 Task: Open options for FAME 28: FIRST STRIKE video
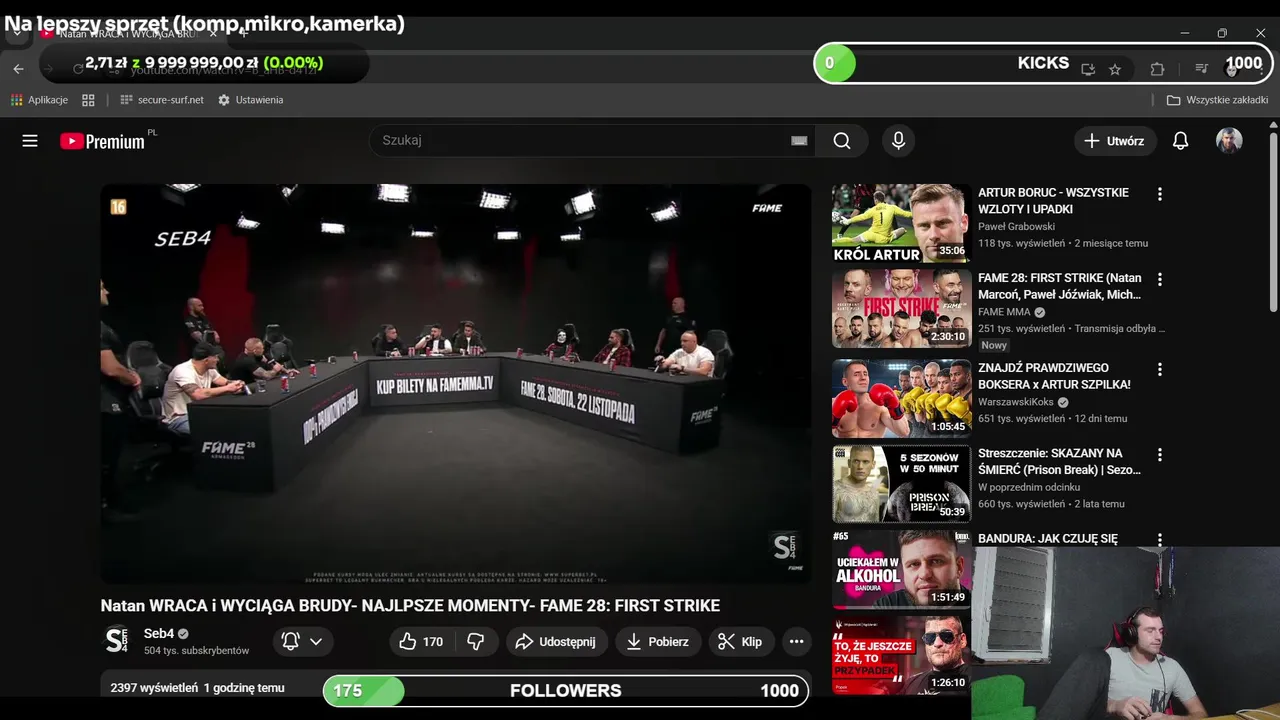(1160, 279)
